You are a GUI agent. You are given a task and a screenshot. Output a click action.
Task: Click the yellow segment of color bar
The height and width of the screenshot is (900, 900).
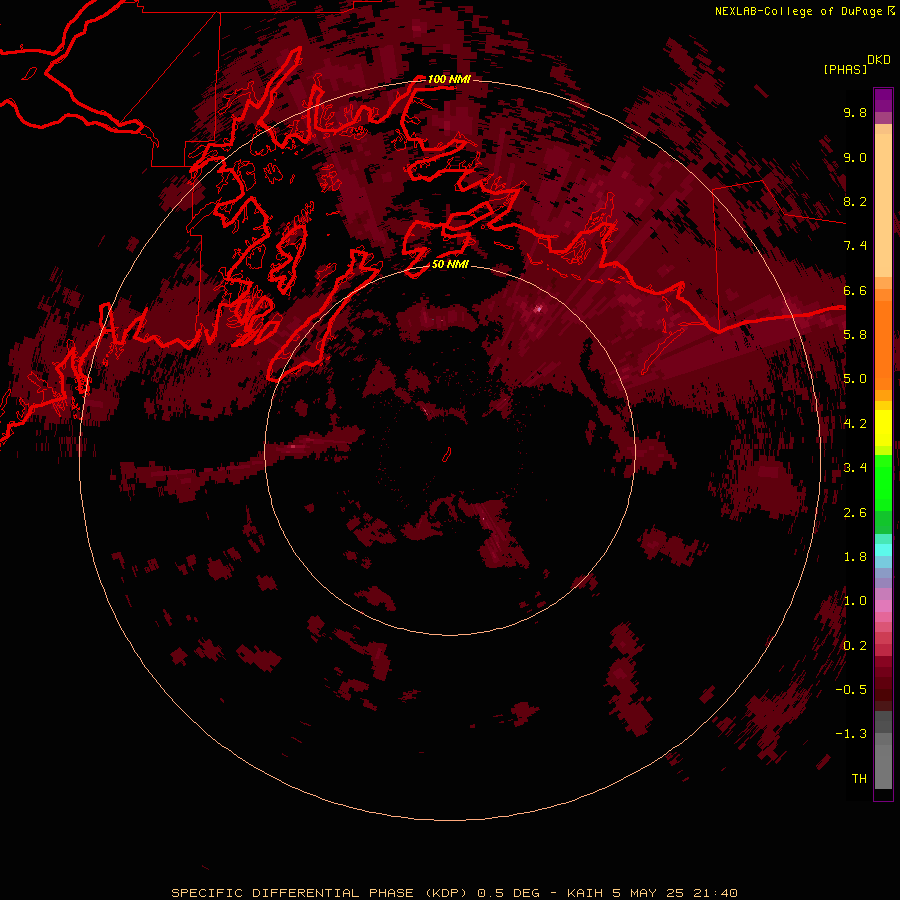coord(883,428)
